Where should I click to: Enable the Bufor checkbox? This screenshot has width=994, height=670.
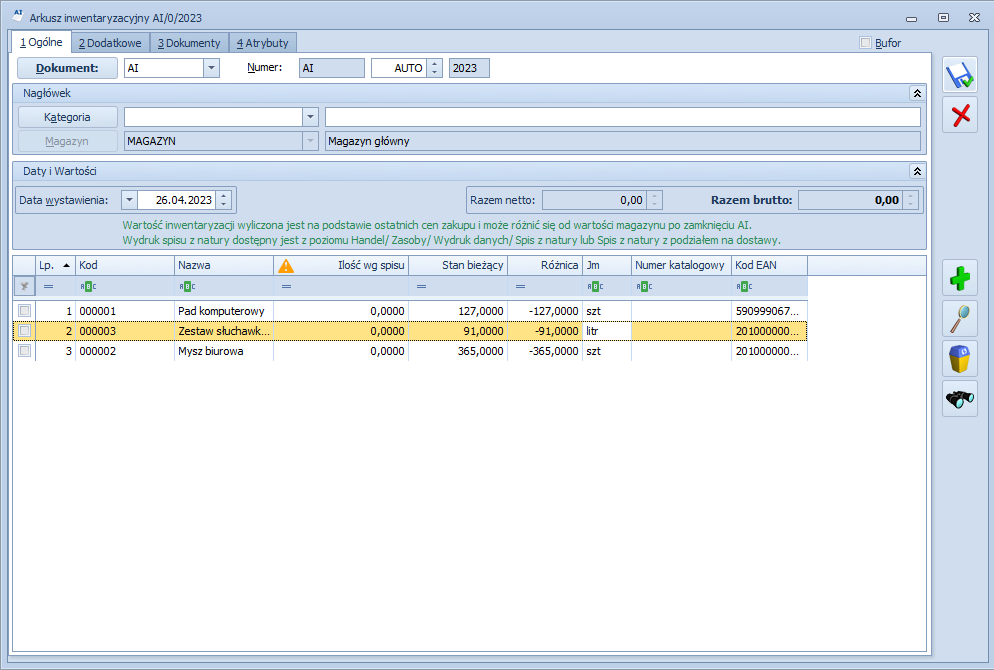(x=866, y=43)
